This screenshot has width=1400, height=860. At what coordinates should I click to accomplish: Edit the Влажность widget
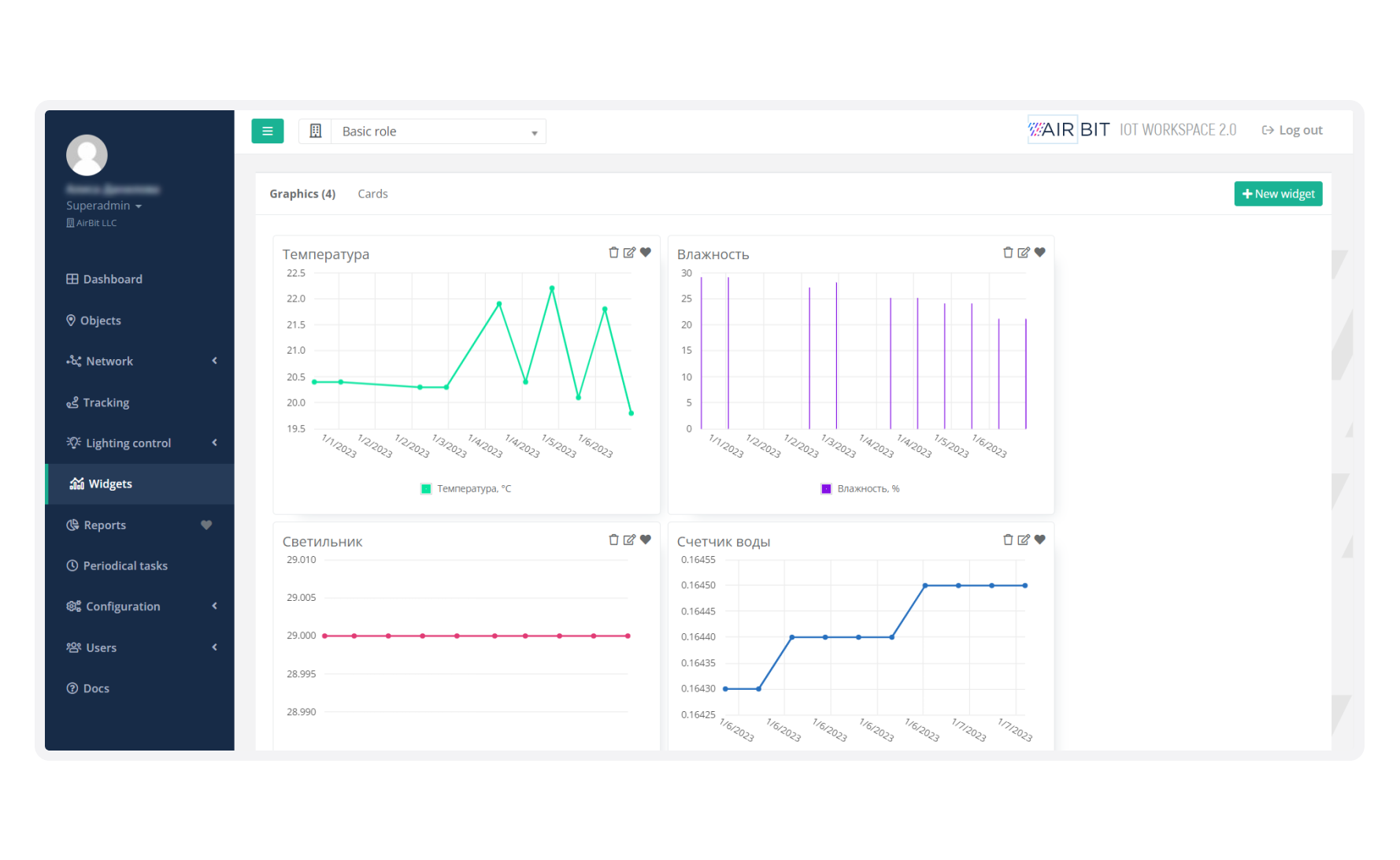click(x=1024, y=253)
